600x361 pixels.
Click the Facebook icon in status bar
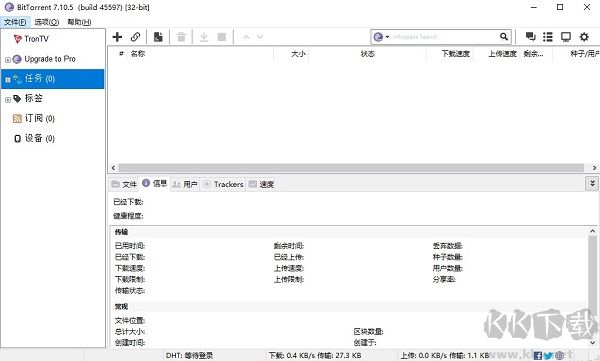coord(538,356)
